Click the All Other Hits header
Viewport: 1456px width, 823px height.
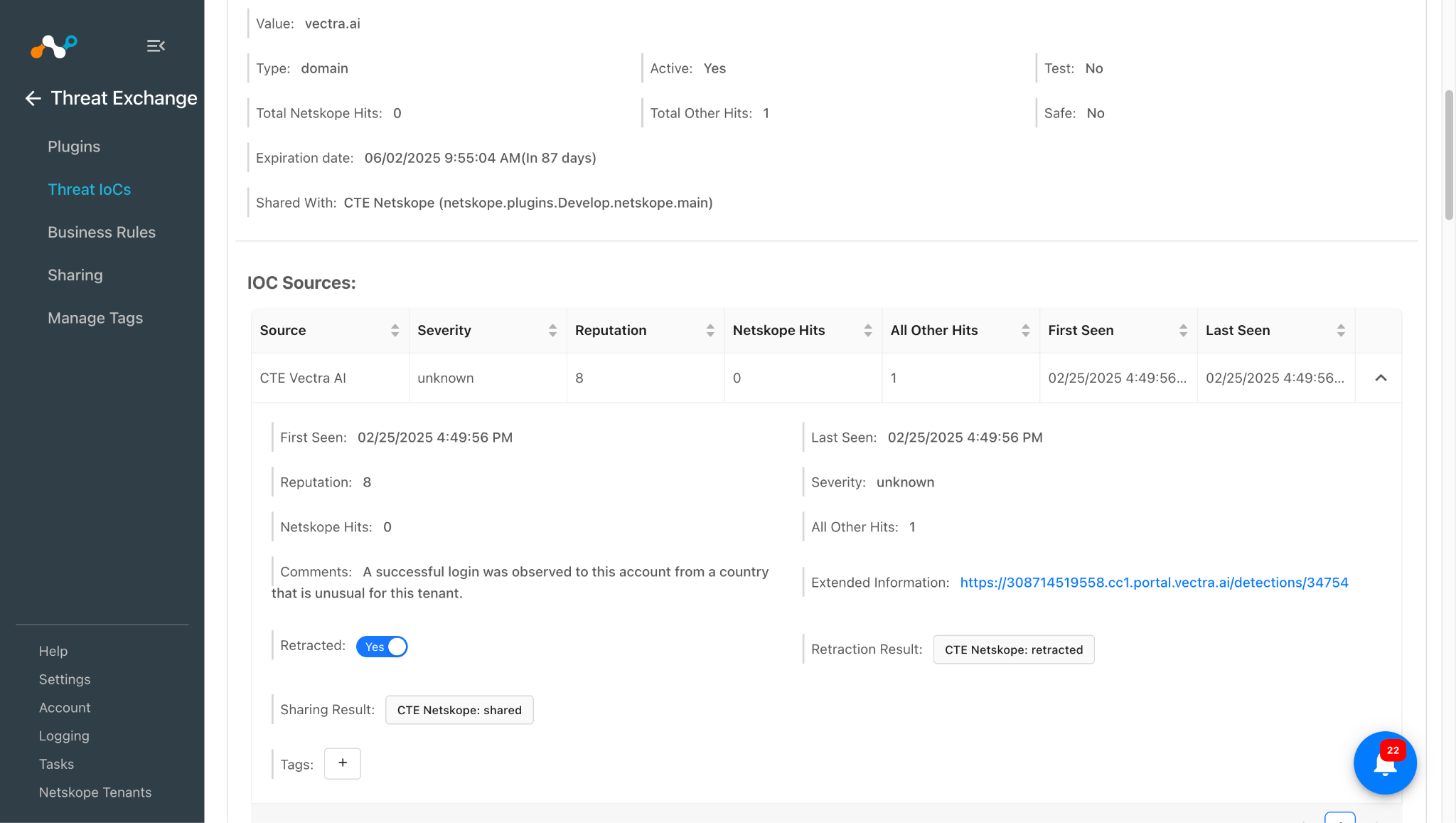click(961, 330)
